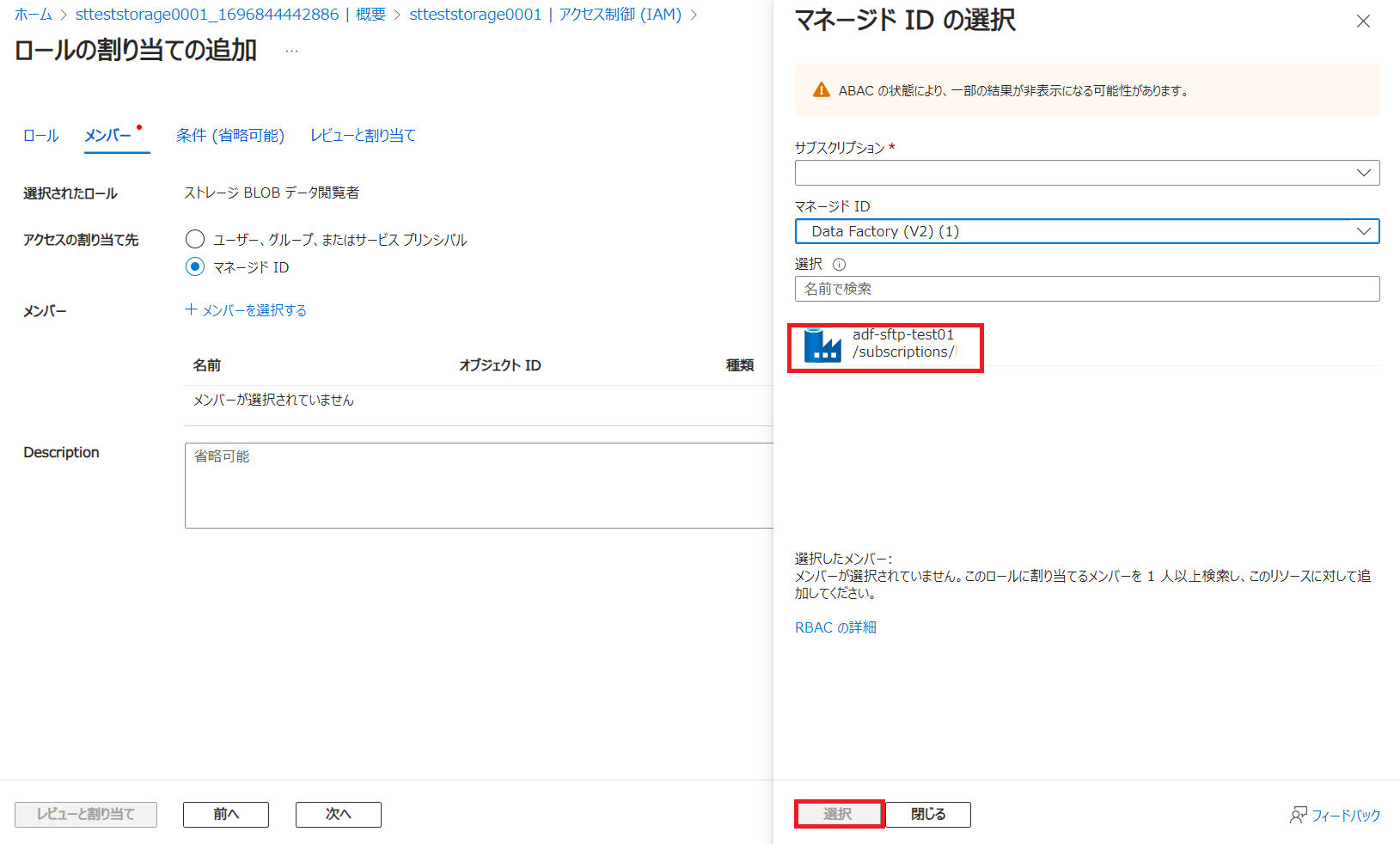Open the ellipsis menu beside page title
The image size is (1400, 844).
(292, 51)
